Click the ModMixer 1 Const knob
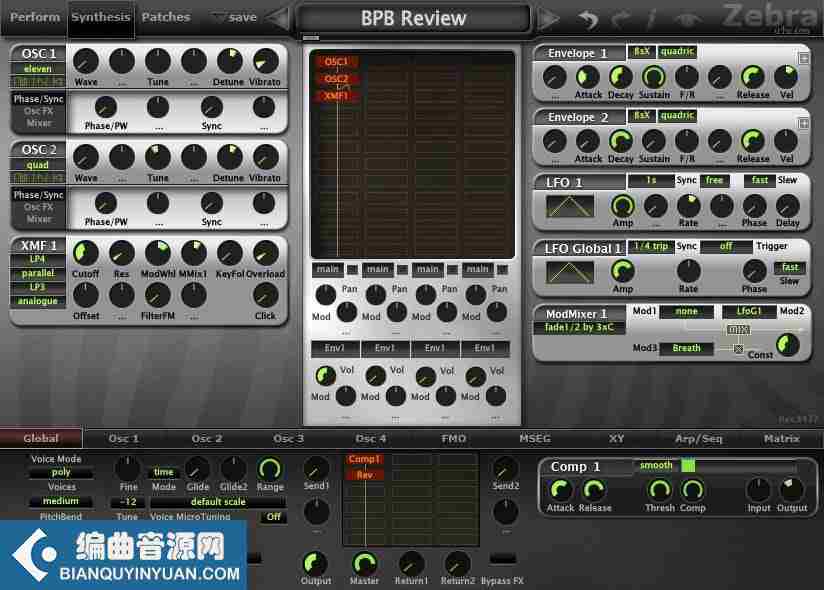The height and width of the screenshot is (590, 824). coord(787,344)
